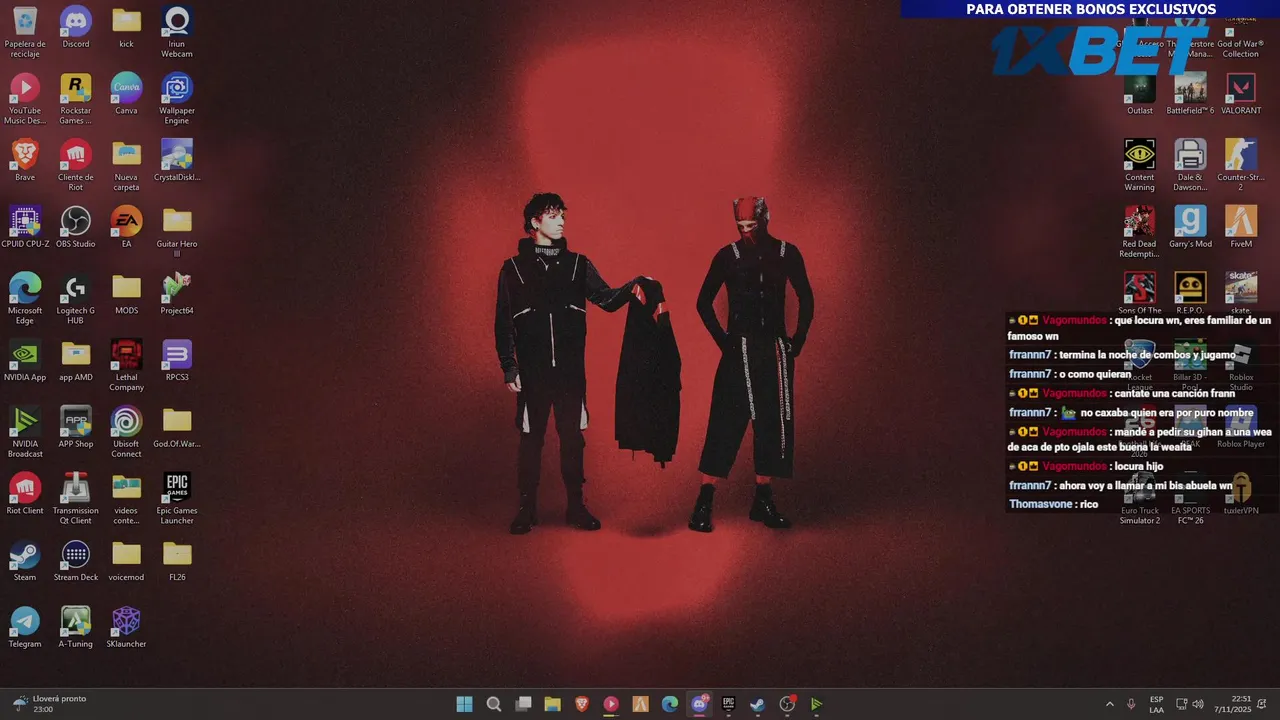This screenshot has height=720, width=1280.
Task: Open the Windows Start menu
Action: [x=464, y=704]
